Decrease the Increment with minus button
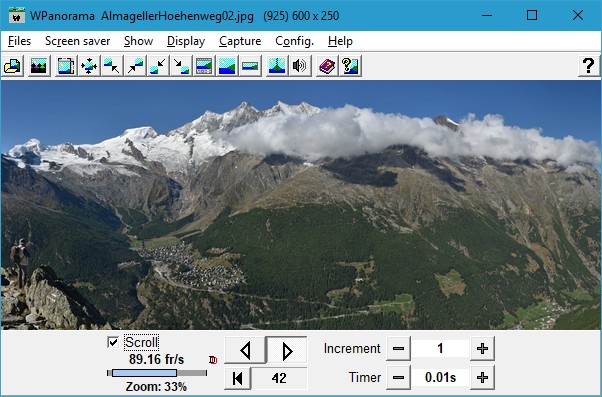 click(x=398, y=349)
